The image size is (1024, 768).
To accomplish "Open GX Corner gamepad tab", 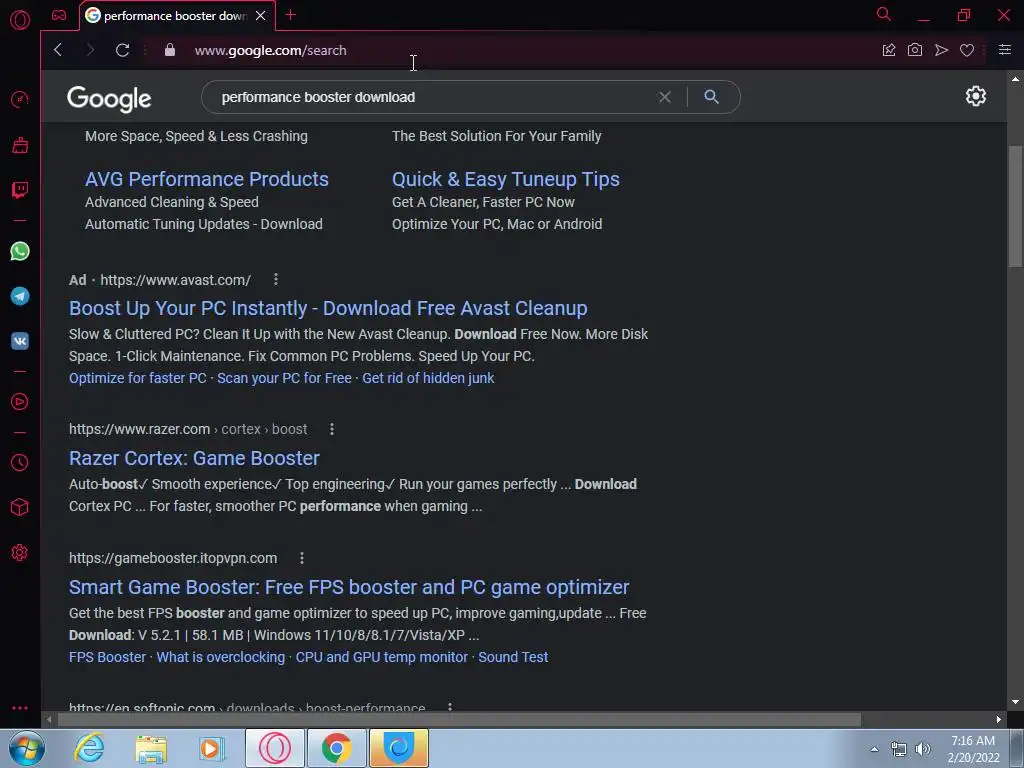I will (59, 15).
